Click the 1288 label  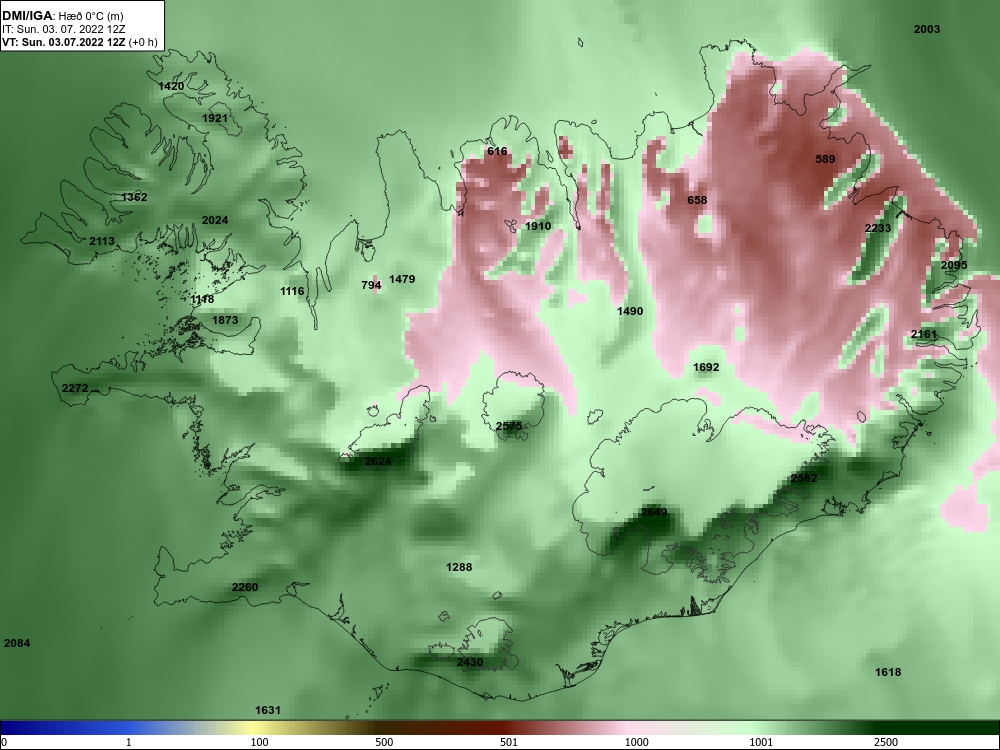pyautogui.click(x=459, y=567)
